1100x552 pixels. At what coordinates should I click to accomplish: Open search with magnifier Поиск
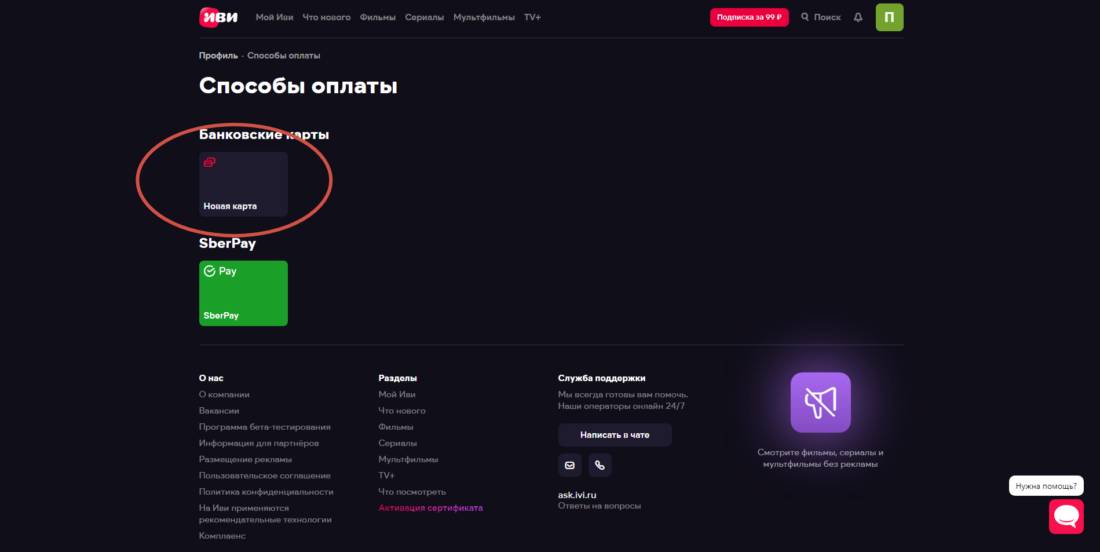820,17
